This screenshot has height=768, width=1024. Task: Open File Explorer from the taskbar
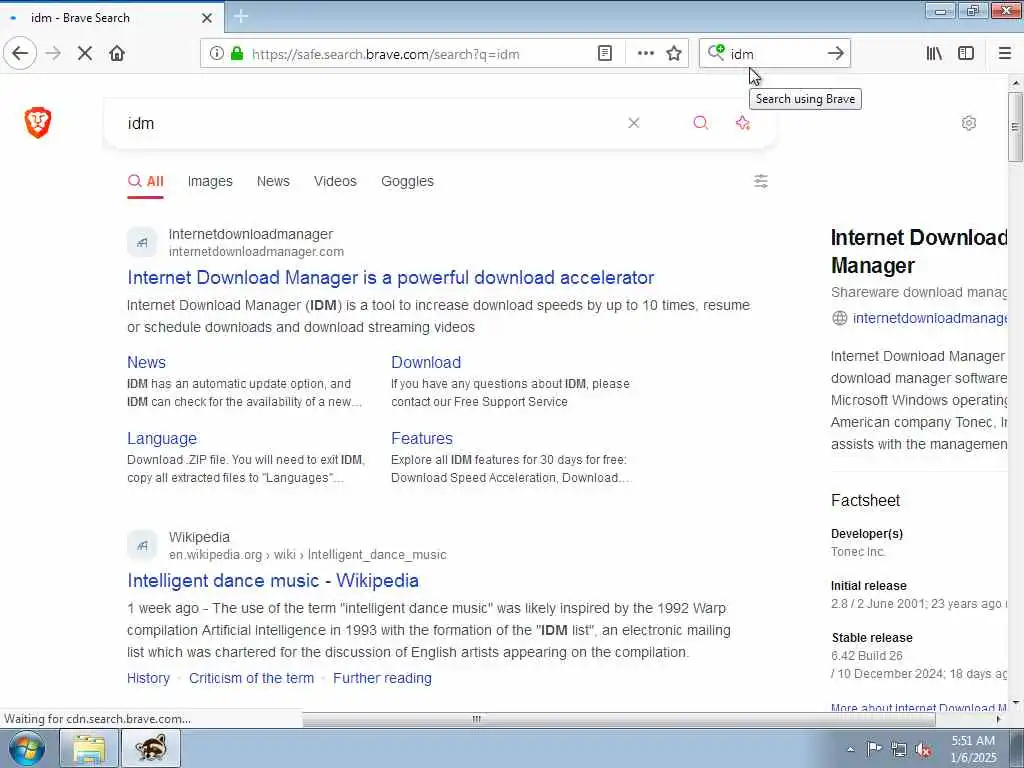click(89, 748)
